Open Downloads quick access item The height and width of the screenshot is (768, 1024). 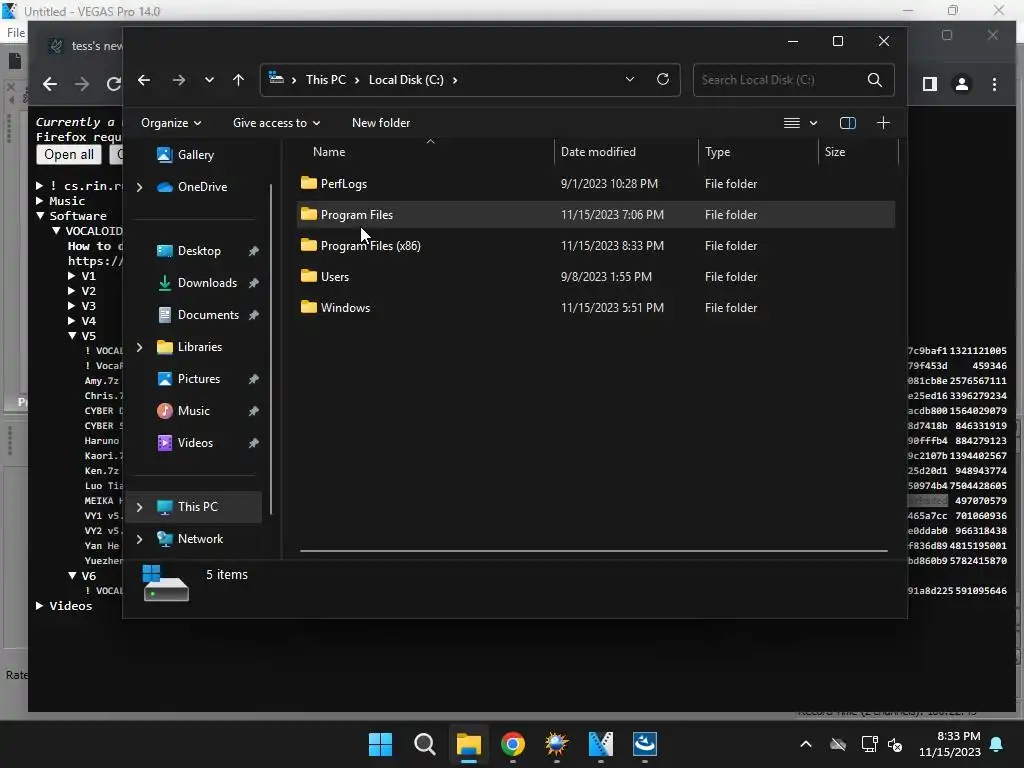coord(207,283)
